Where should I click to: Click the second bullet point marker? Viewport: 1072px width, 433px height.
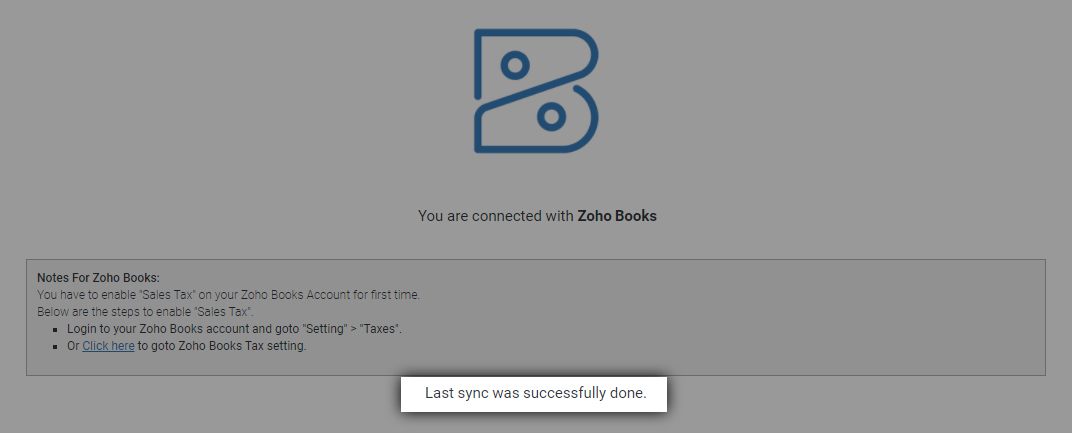coord(57,347)
